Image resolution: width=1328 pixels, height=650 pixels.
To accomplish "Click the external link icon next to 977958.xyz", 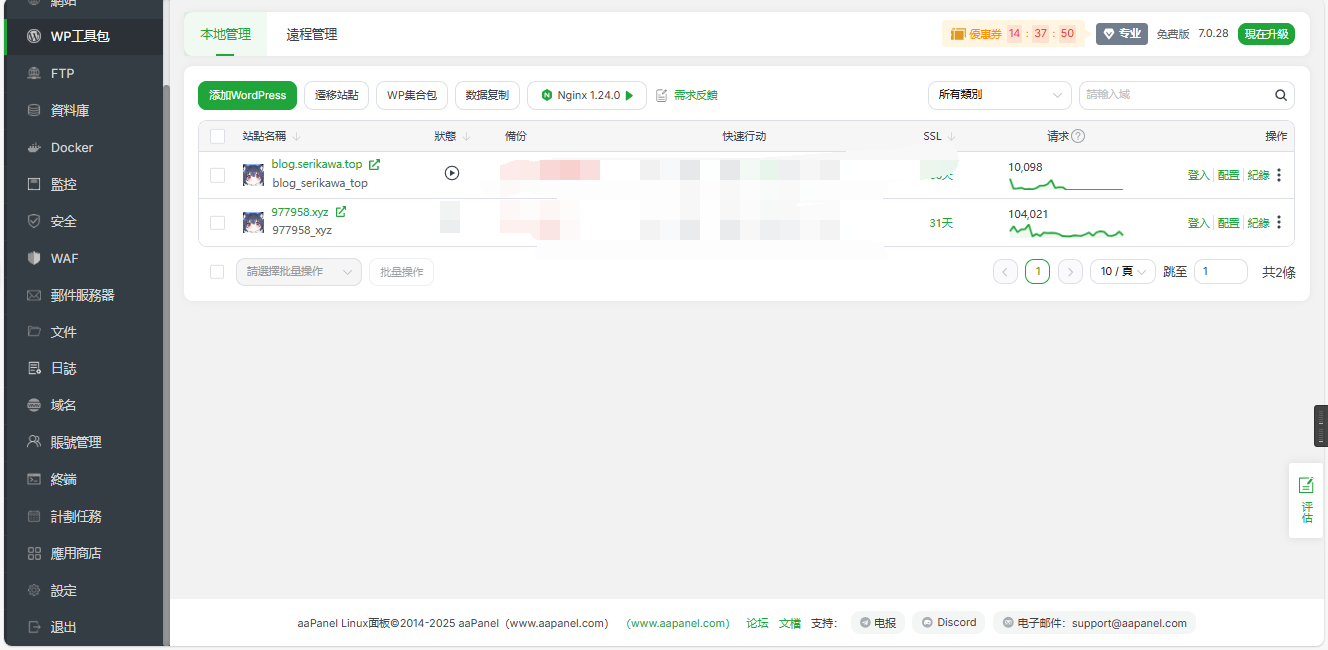I will point(341,212).
